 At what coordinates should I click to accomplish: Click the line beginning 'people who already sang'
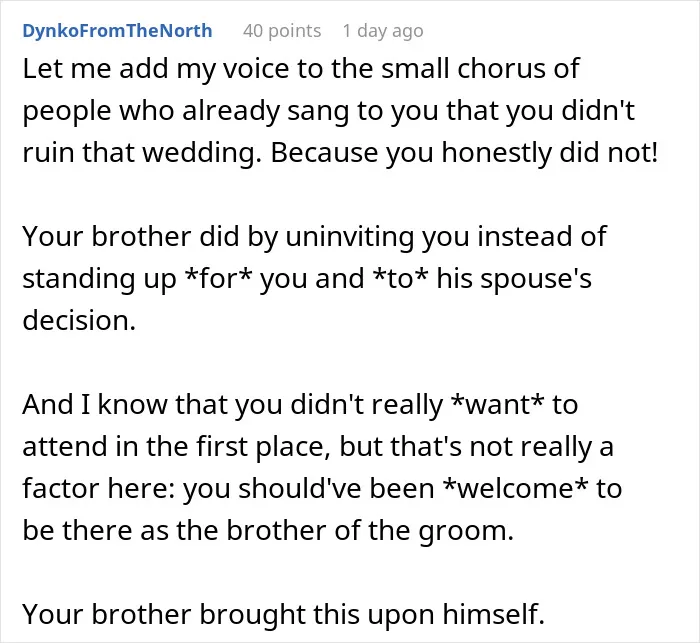click(329, 111)
